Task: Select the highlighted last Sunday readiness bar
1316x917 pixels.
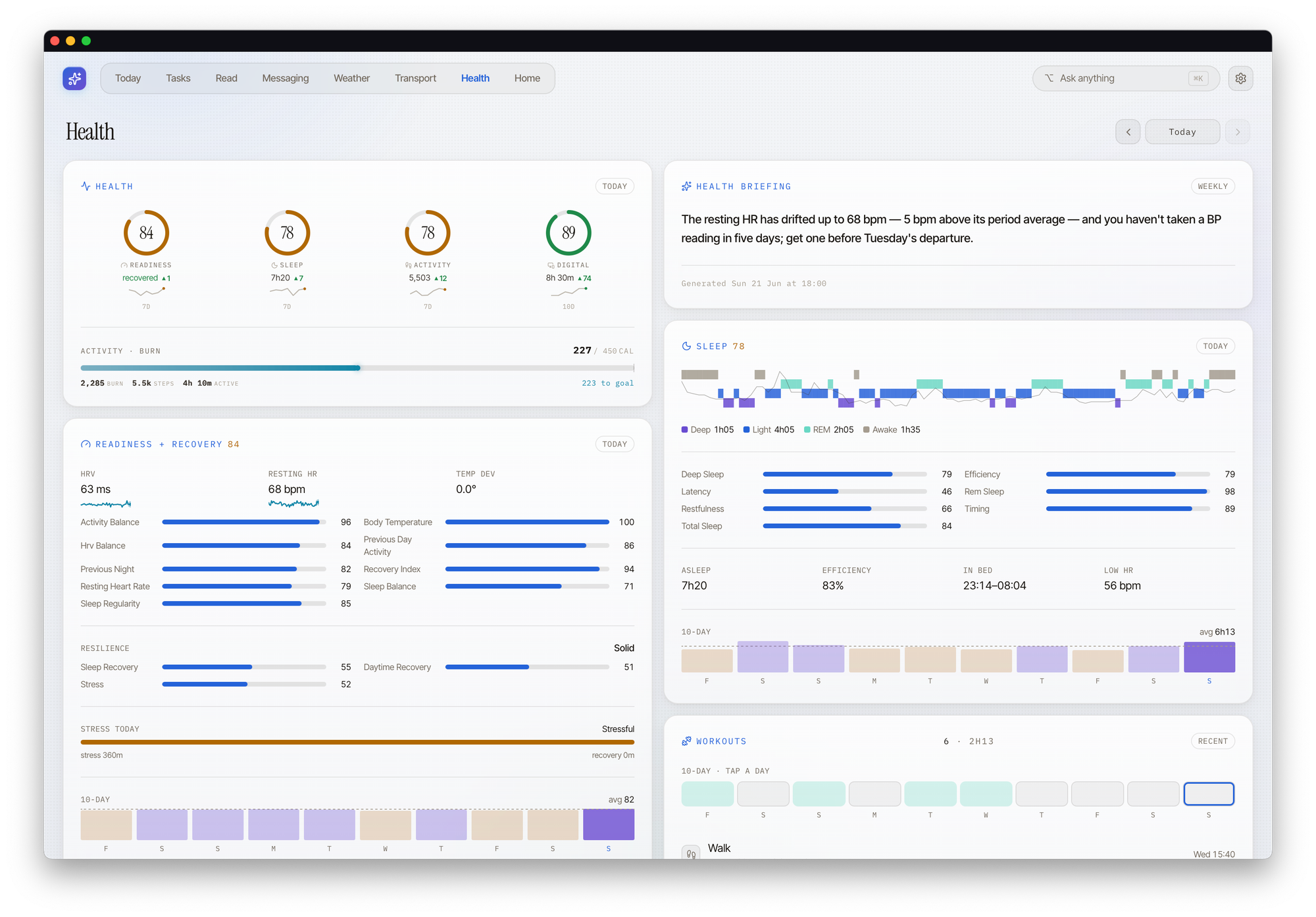Action: pos(609,825)
